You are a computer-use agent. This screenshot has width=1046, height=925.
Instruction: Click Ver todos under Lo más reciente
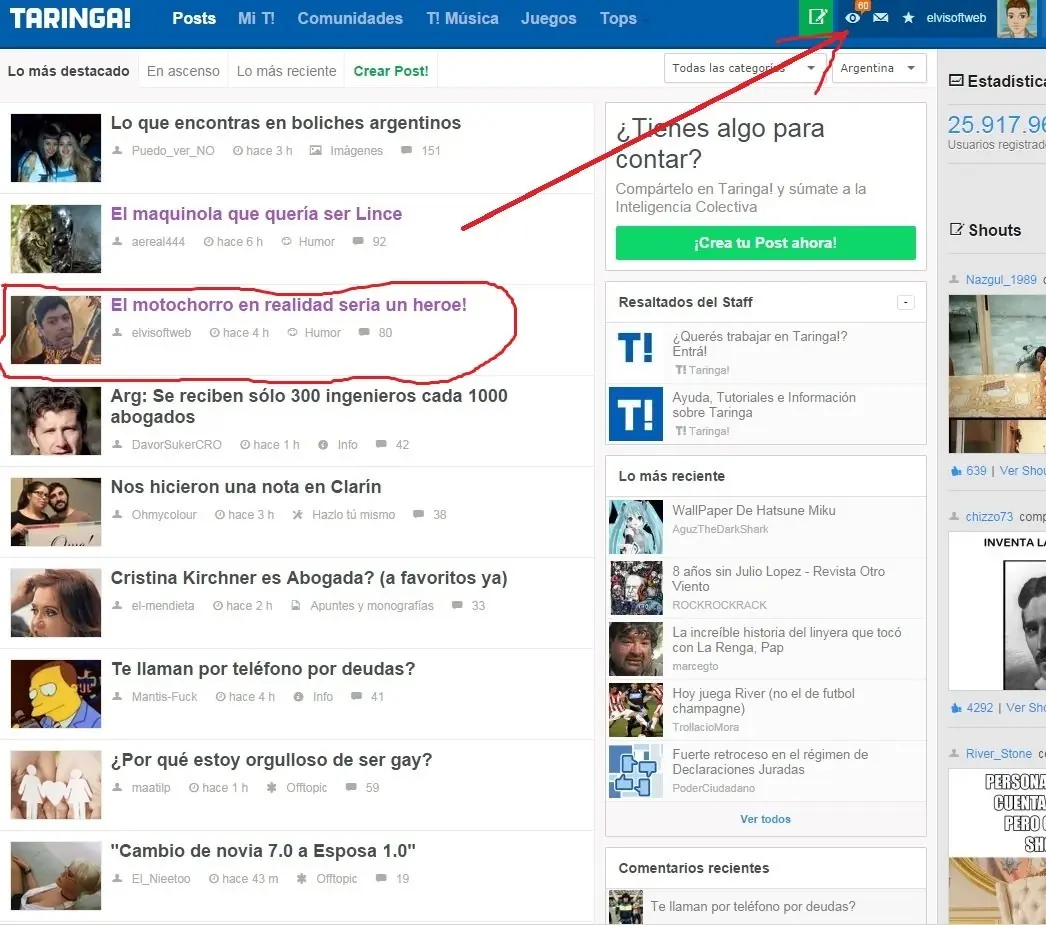(x=765, y=819)
